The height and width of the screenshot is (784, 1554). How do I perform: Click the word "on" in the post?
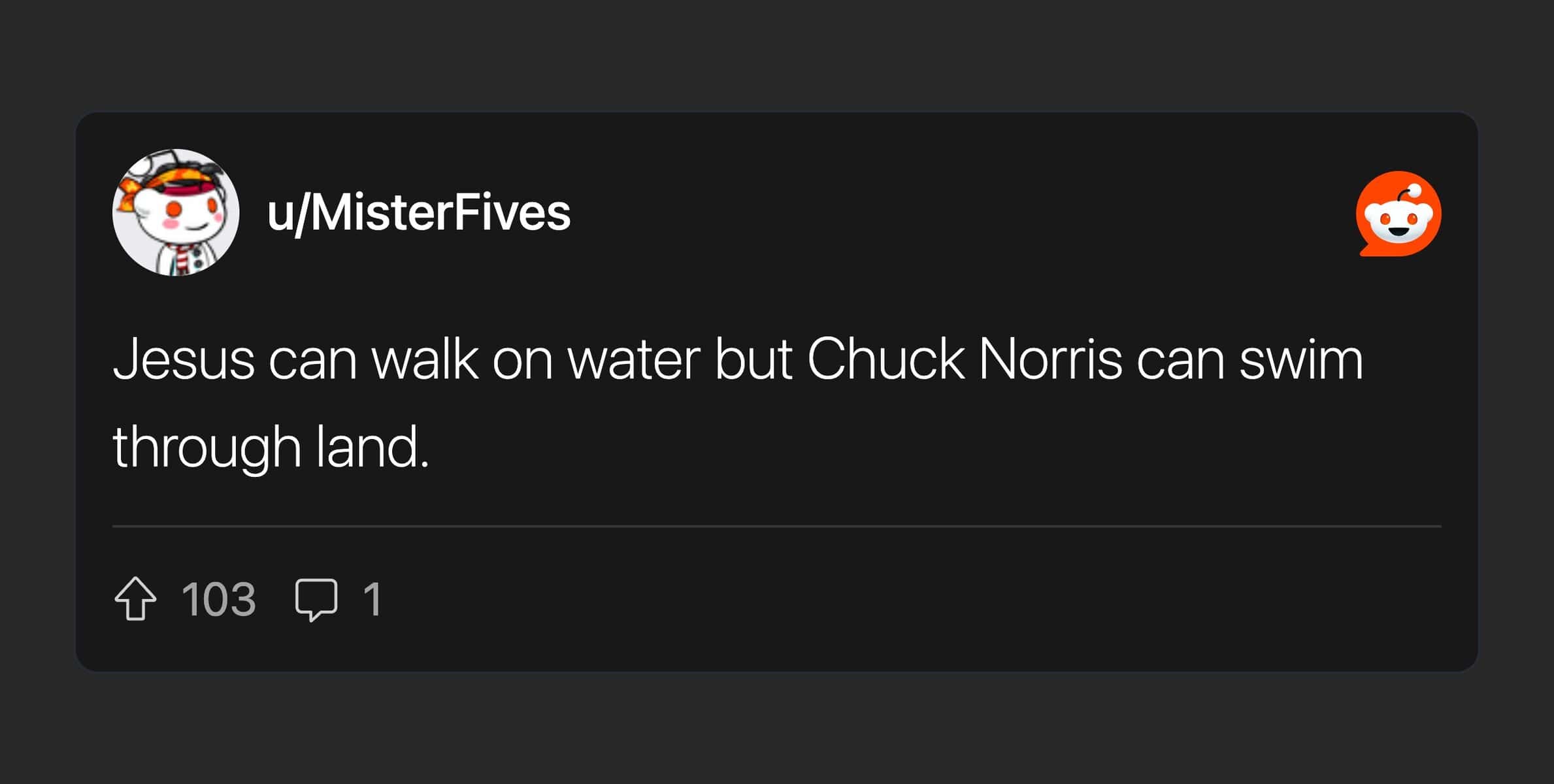click(x=522, y=361)
